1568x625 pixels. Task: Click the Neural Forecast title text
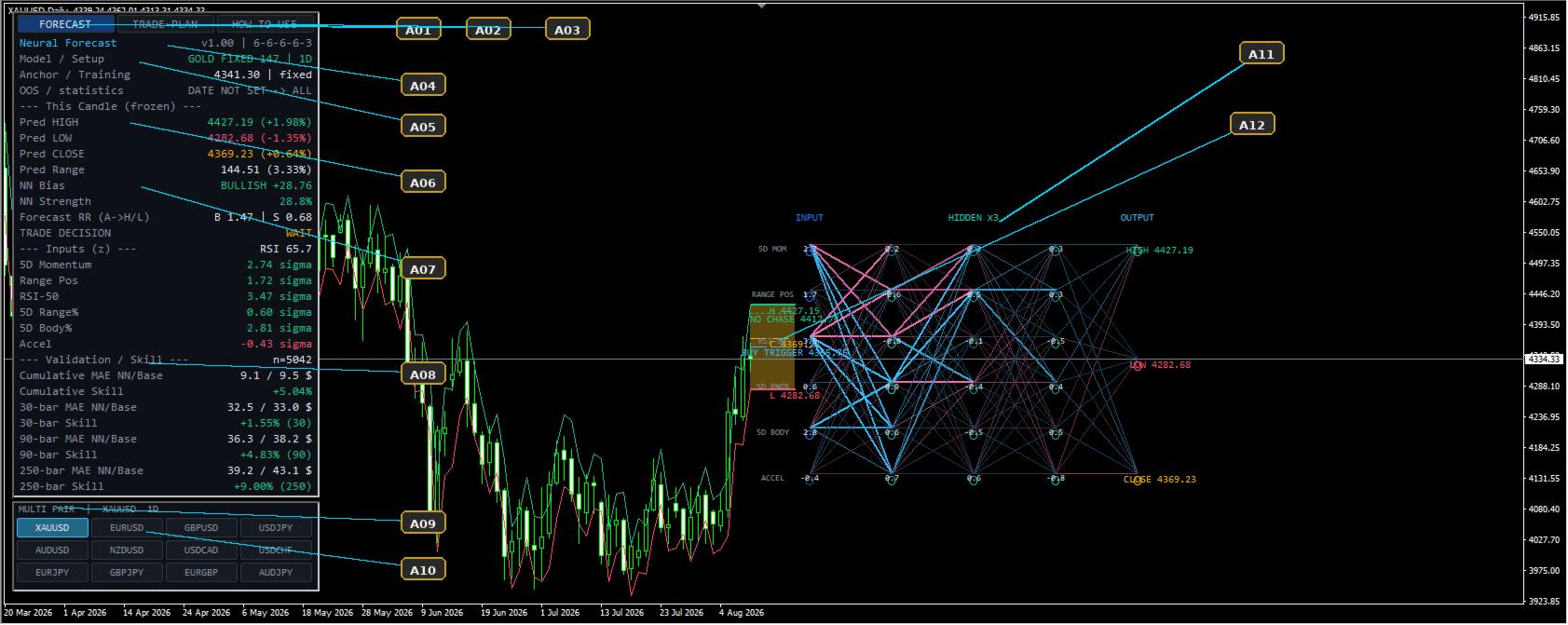[68, 43]
